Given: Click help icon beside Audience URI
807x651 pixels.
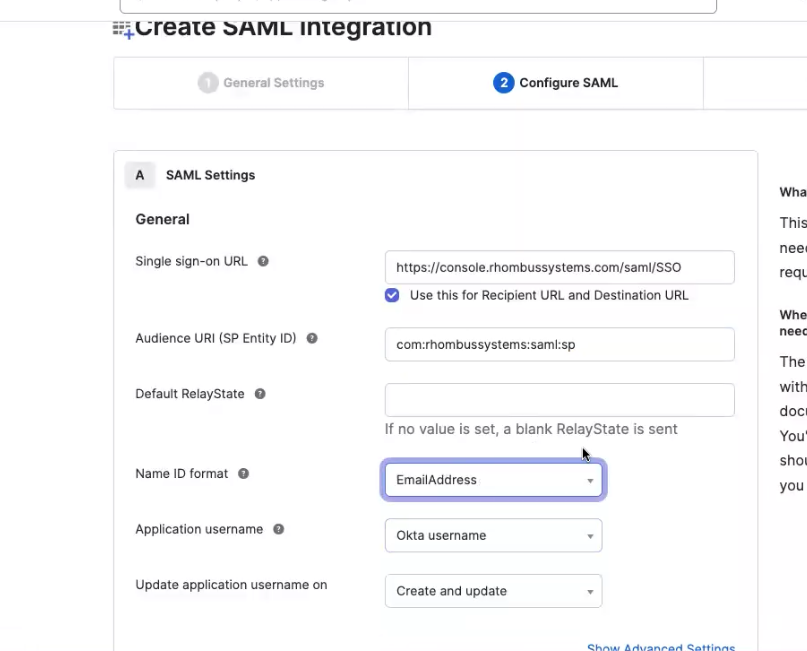Looking at the screenshot, I should click(312, 338).
